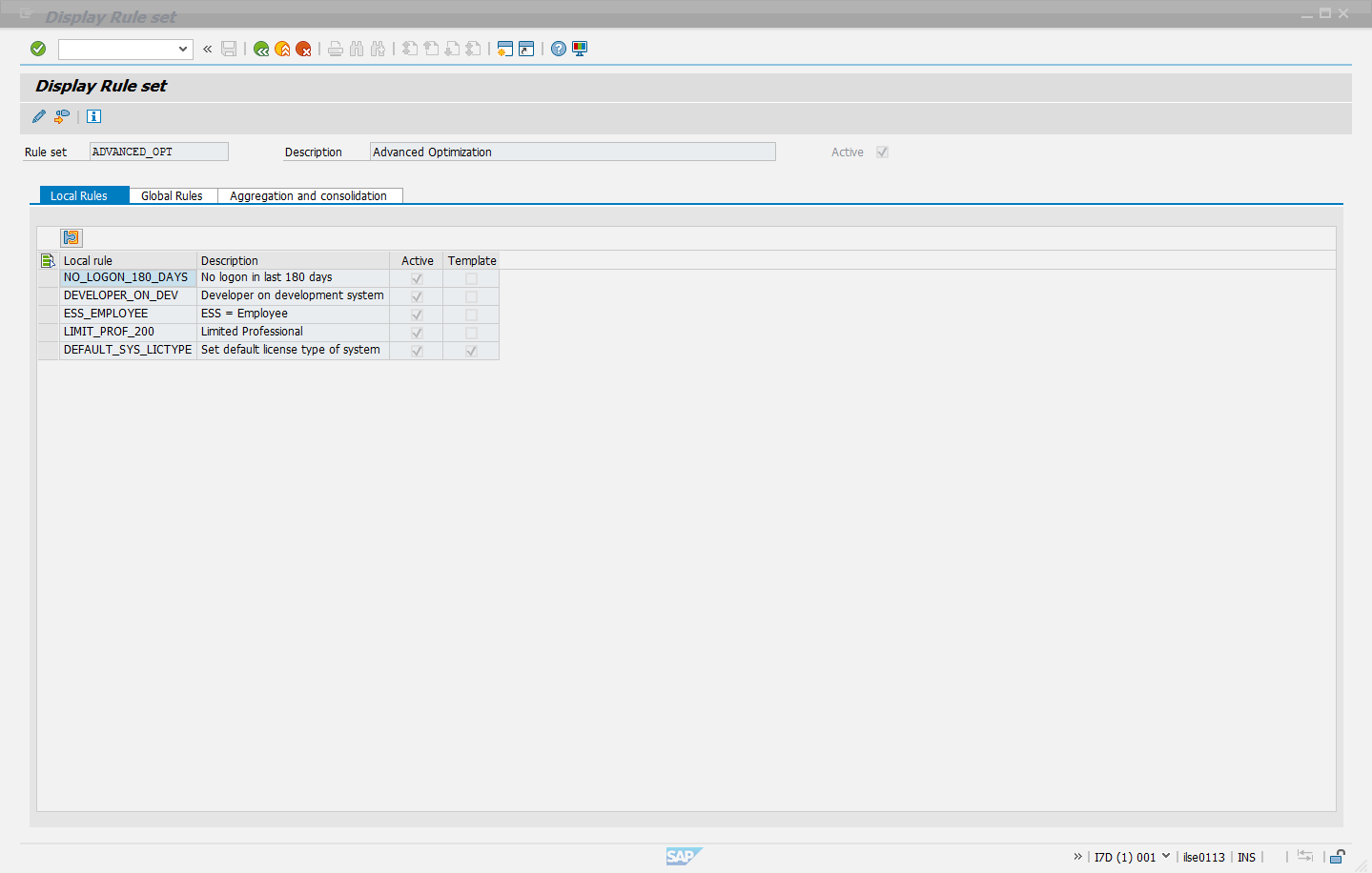
Task: Click the red Cancel icon
Action: click(303, 49)
